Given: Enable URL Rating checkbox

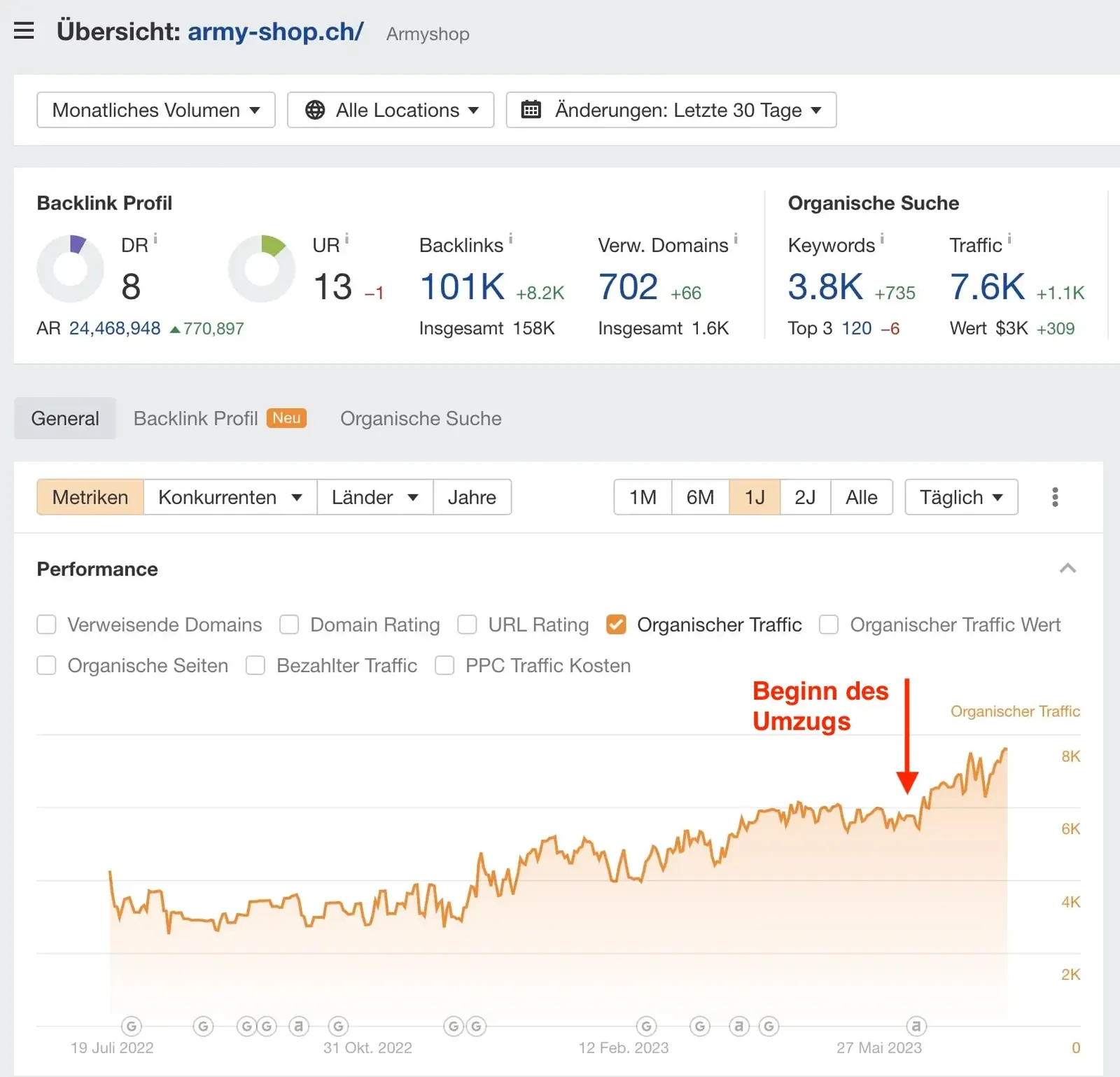Looking at the screenshot, I should (x=467, y=625).
